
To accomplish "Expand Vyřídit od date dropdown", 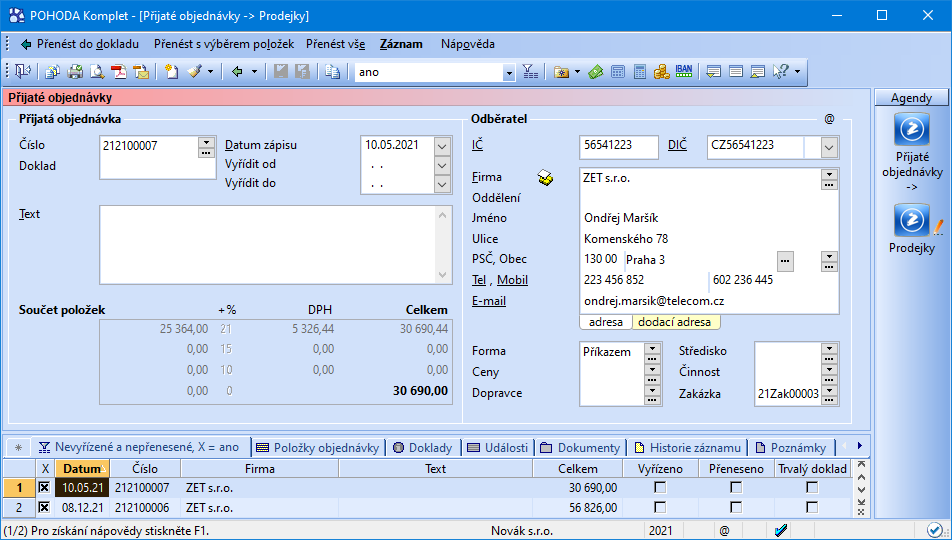I will click(443, 165).
